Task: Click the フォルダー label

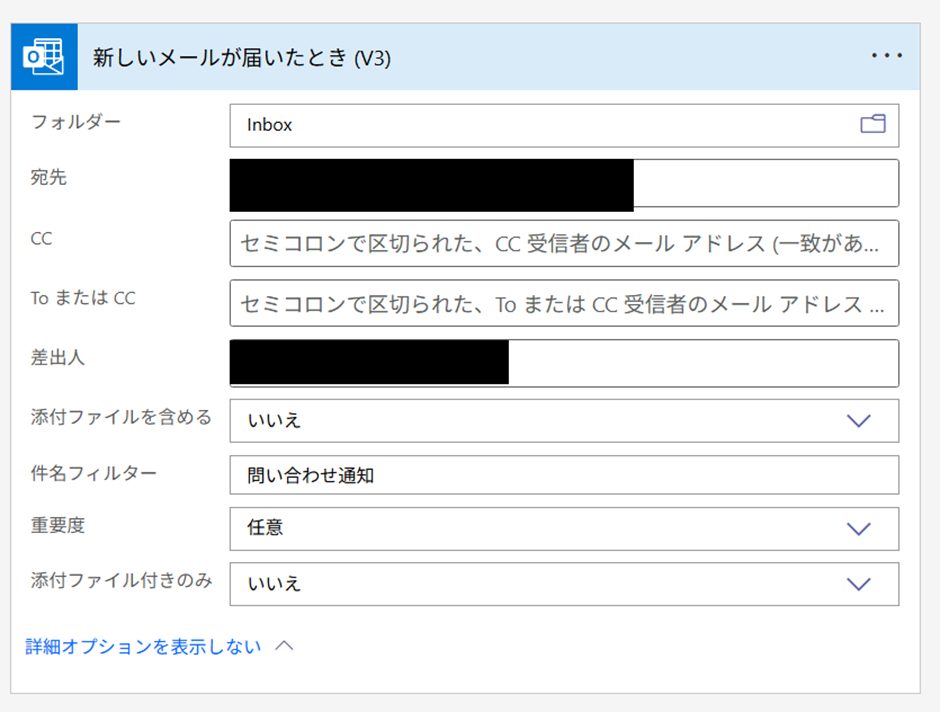Action: click(x=76, y=122)
